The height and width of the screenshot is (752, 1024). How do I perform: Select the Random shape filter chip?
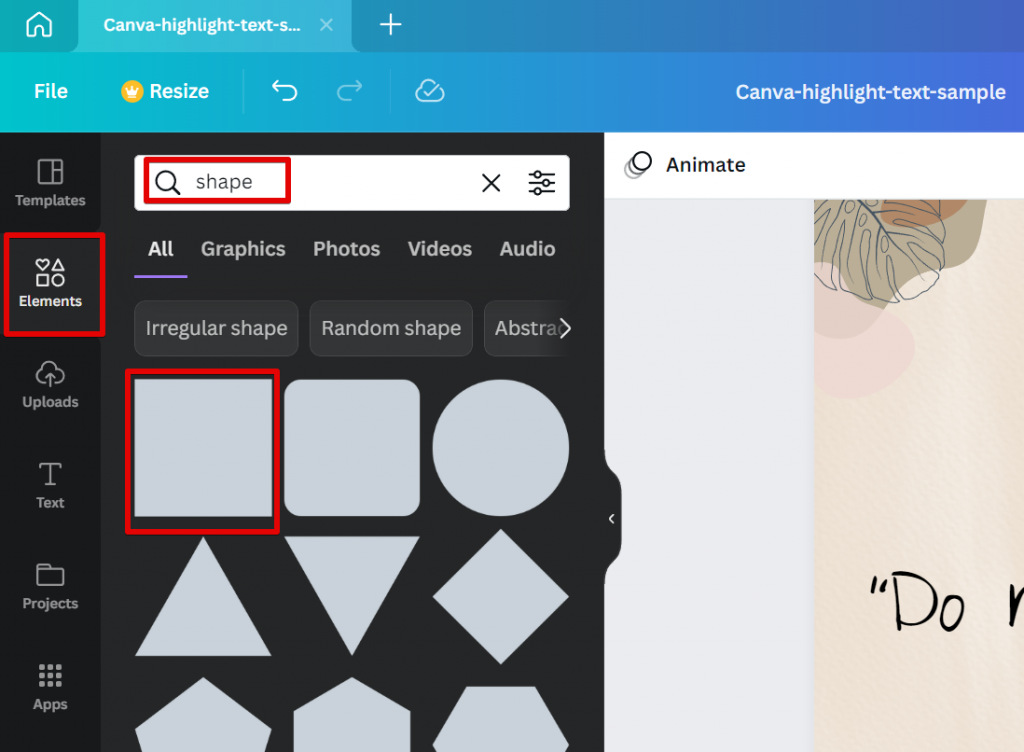point(391,328)
